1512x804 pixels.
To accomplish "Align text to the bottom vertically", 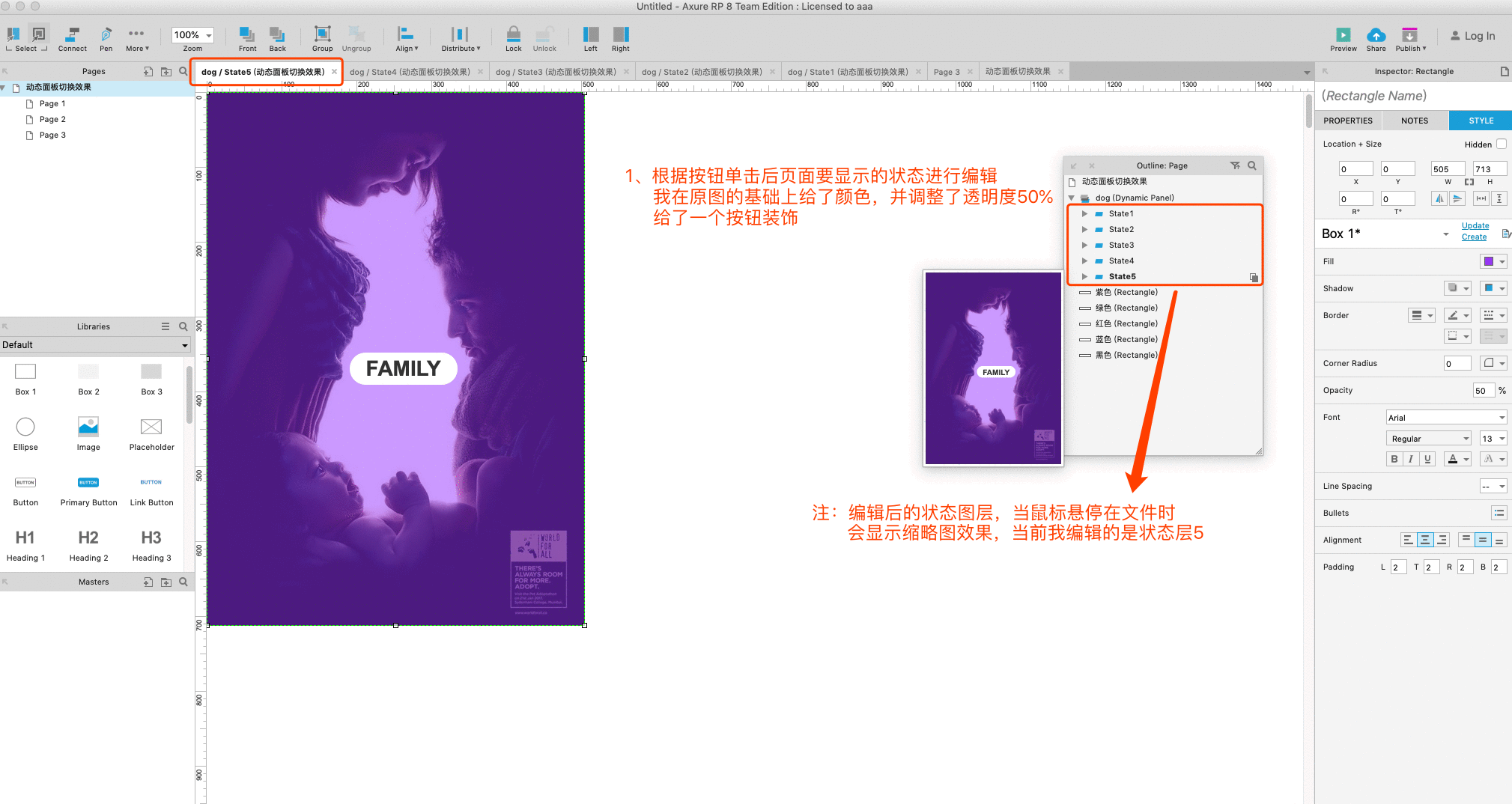I will 1499,540.
